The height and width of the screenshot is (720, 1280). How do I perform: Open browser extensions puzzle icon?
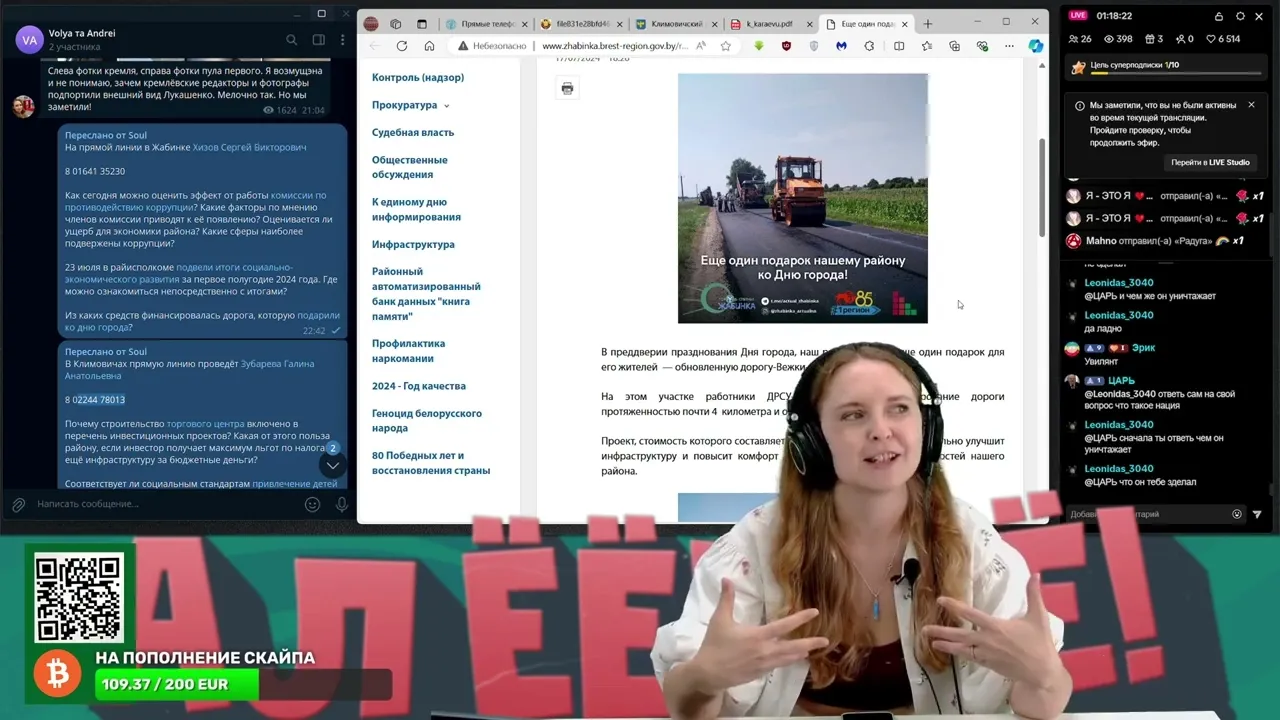coord(869,46)
